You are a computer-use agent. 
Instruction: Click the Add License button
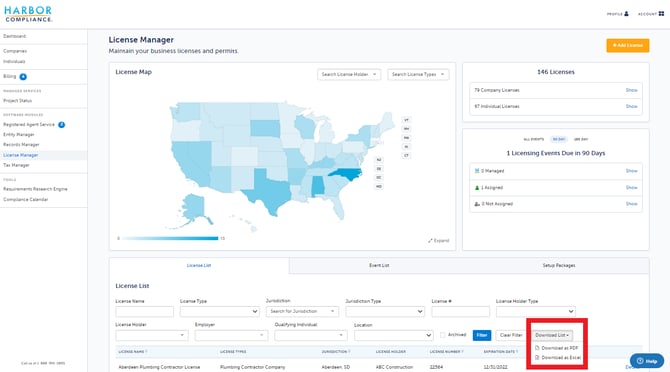(628, 45)
